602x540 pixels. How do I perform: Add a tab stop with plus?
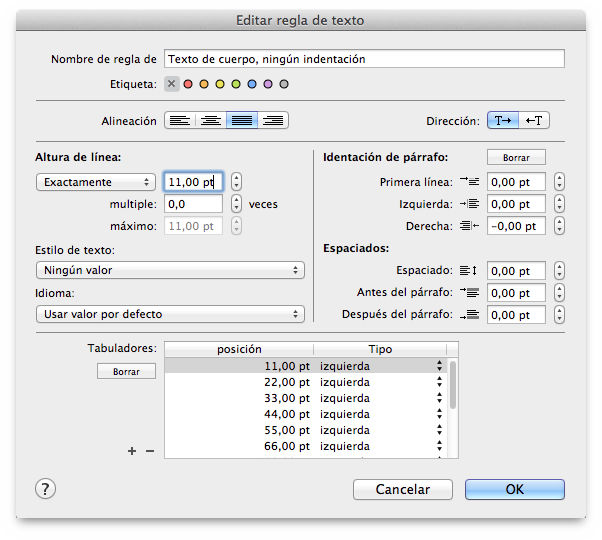[132, 451]
